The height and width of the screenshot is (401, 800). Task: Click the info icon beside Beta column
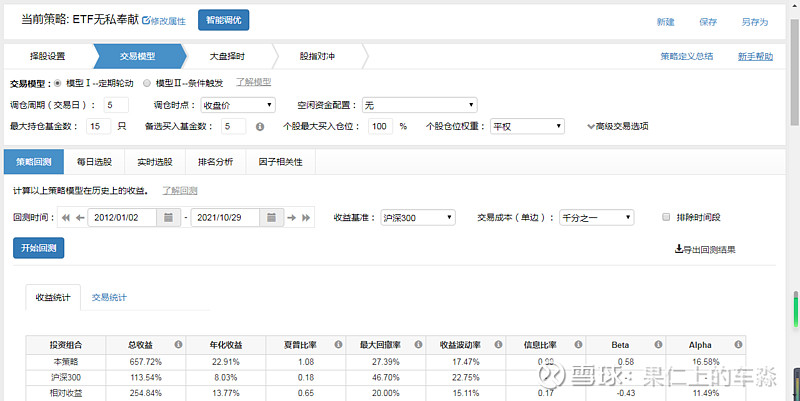[658, 345]
